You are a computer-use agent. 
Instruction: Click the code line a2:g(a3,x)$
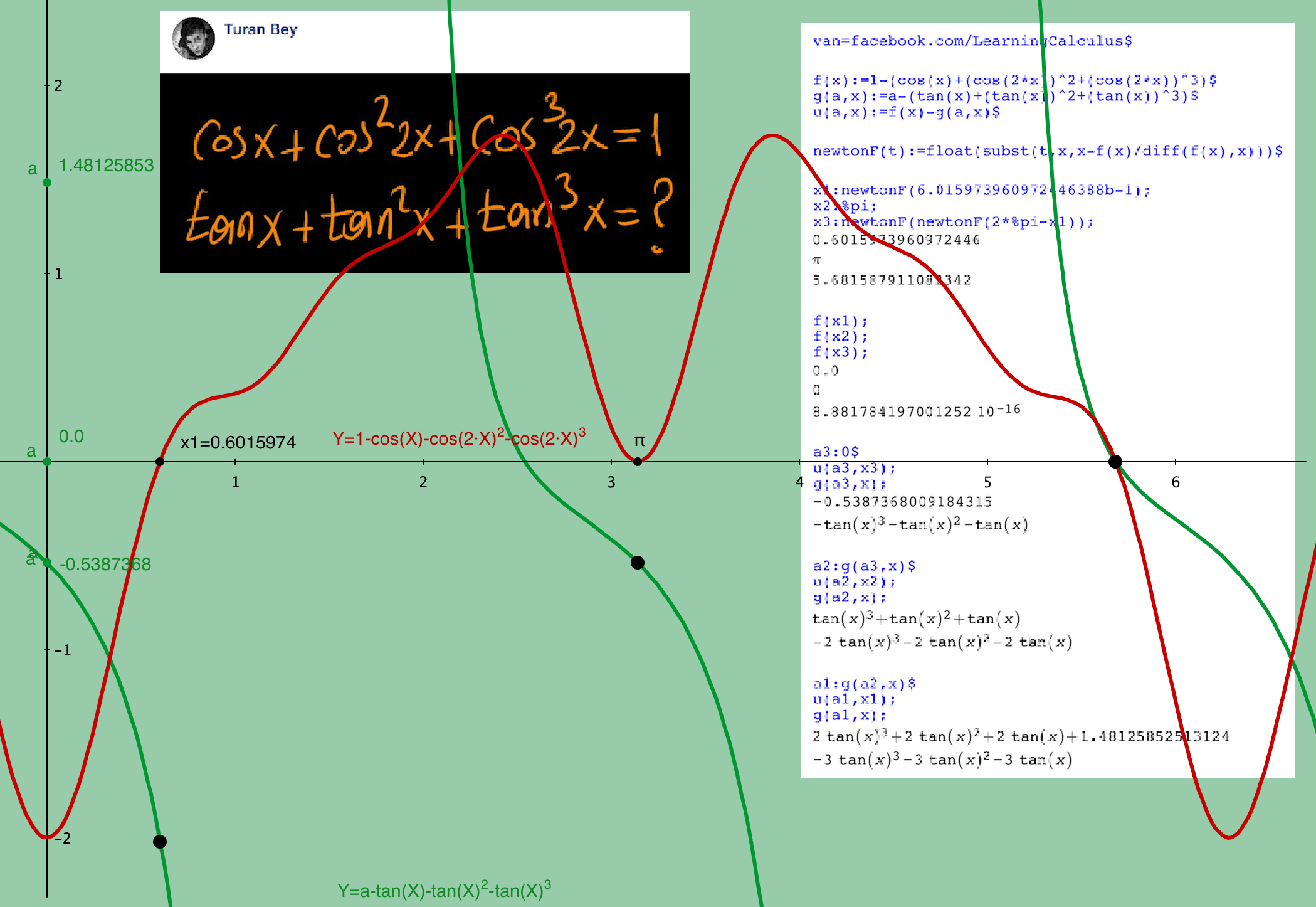[x=864, y=566]
